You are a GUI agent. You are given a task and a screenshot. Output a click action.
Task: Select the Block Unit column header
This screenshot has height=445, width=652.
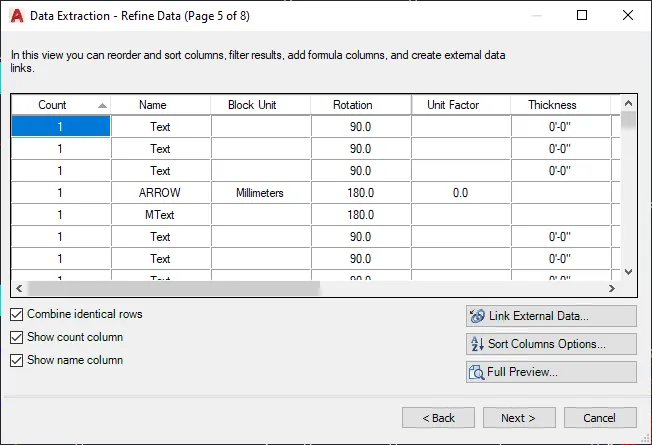point(261,105)
